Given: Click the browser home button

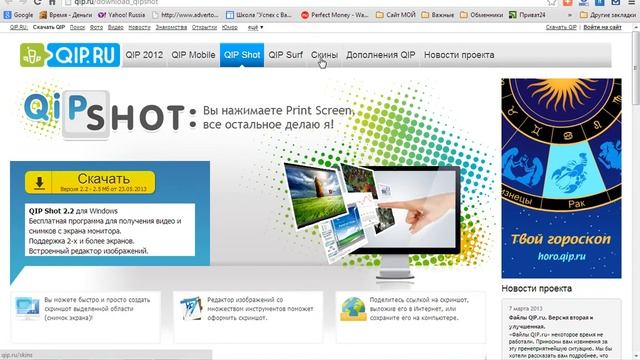Looking at the screenshot, I should pos(52,2).
